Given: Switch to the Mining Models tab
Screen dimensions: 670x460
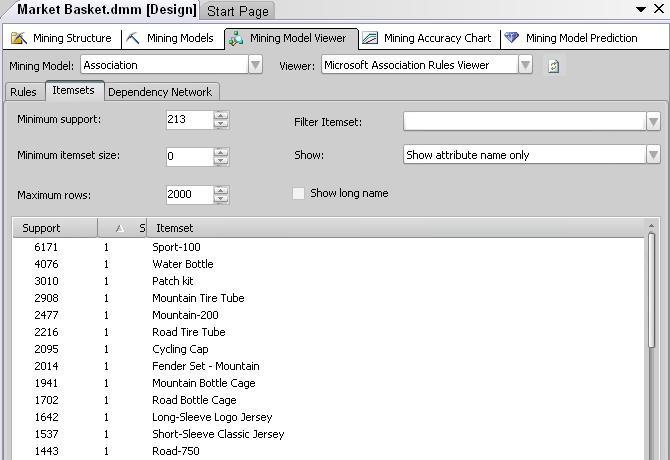Looking at the screenshot, I should pyautogui.click(x=173, y=38).
